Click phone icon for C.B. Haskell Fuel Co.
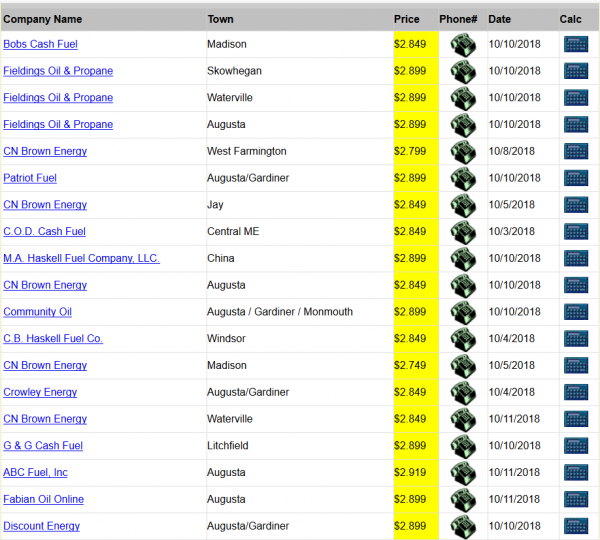The width and height of the screenshot is (600, 540). [x=462, y=339]
